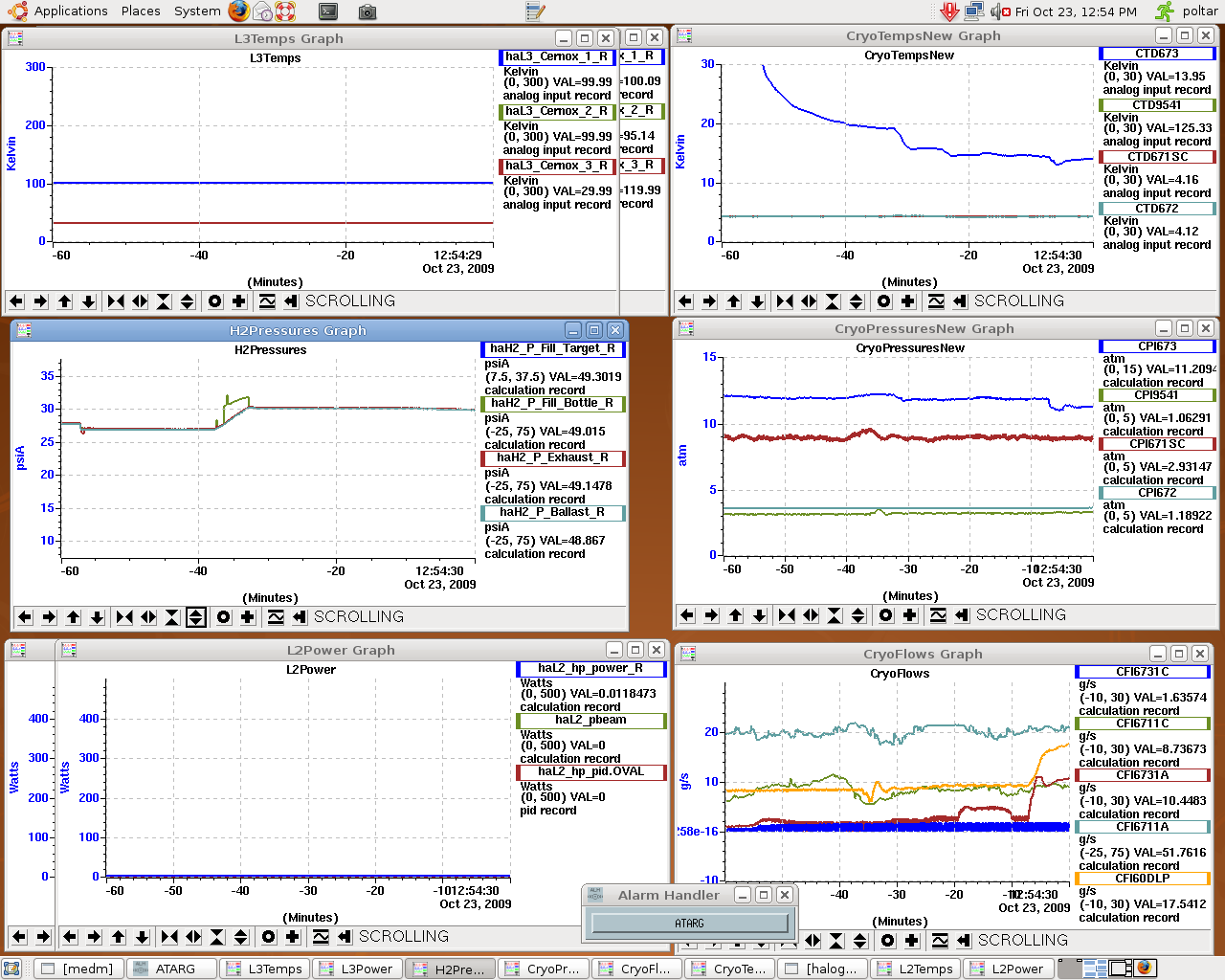Click graph refresh icon in L2Power toolbar
This screenshot has width=1225, height=980.
(x=321, y=937)
